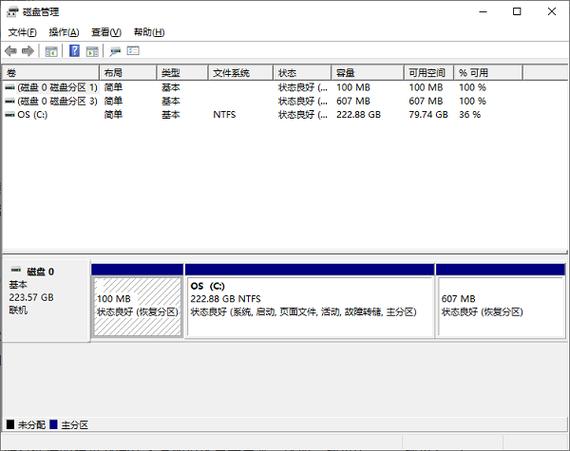570x451 pixels.
Task: Click the drive icon of OS (C:) row
Action: 10,115
